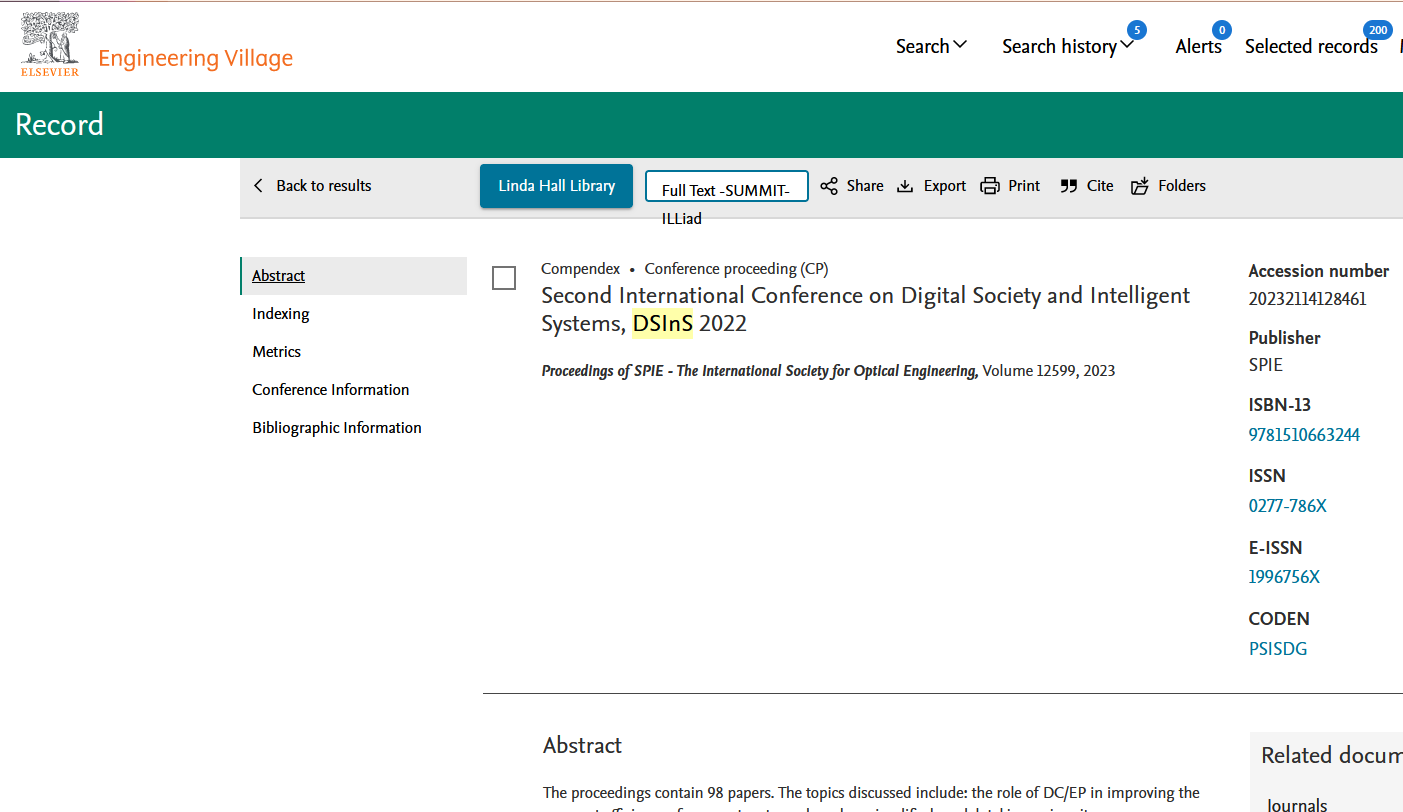This screenshot has height=812, width=1403.
Task: Open ISBN-13 link 9781510663244
Action: tap(1304, 435)
